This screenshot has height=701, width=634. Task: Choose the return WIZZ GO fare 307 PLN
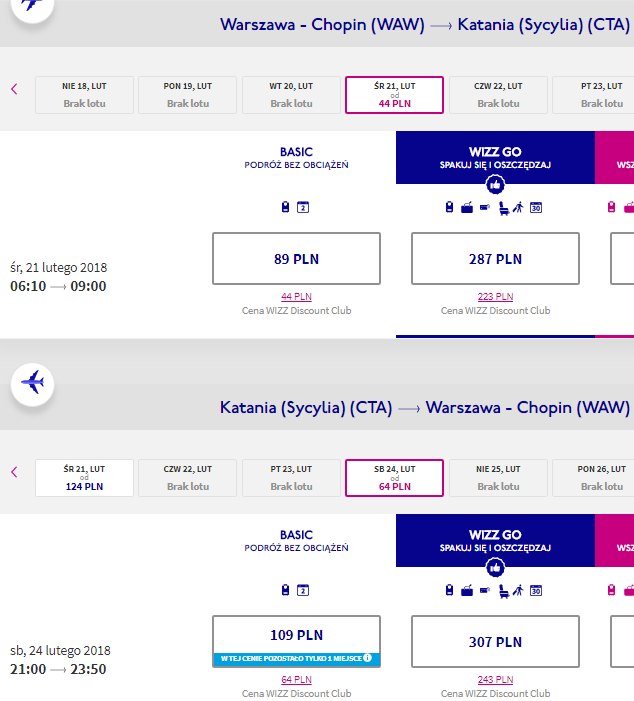point(495,641)
